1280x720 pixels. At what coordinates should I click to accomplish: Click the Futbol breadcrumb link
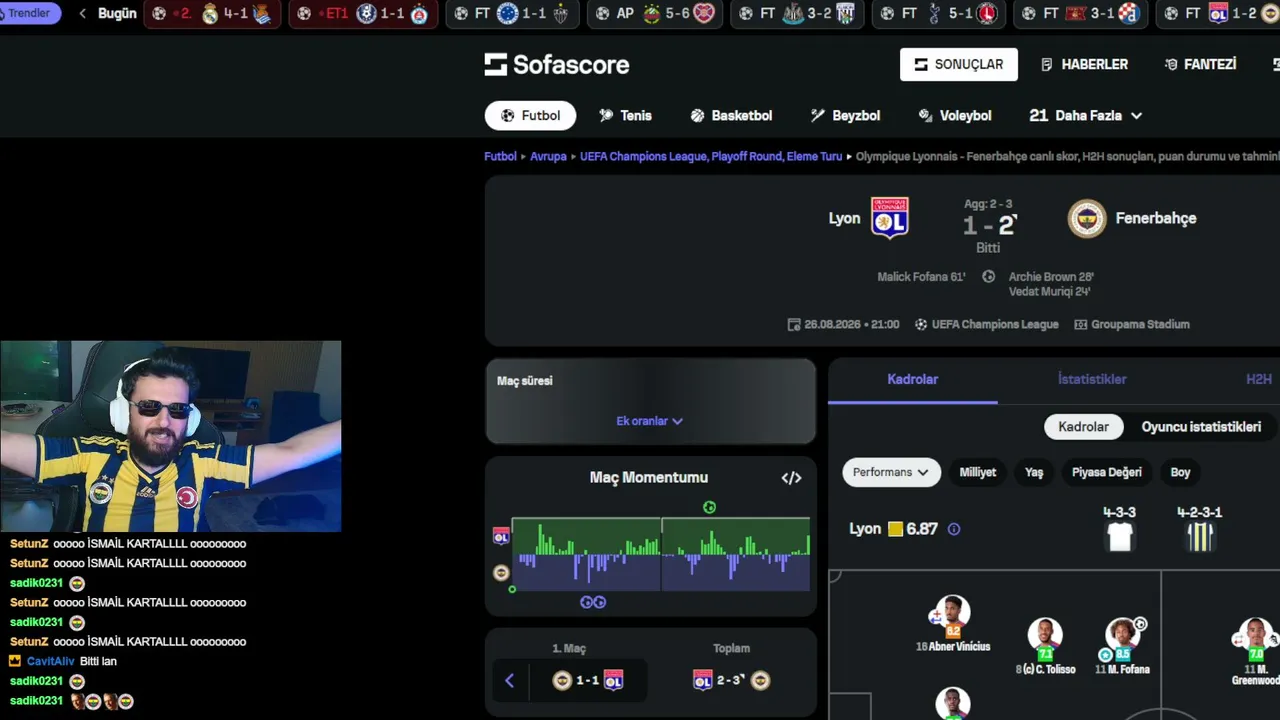coord(500,157)
